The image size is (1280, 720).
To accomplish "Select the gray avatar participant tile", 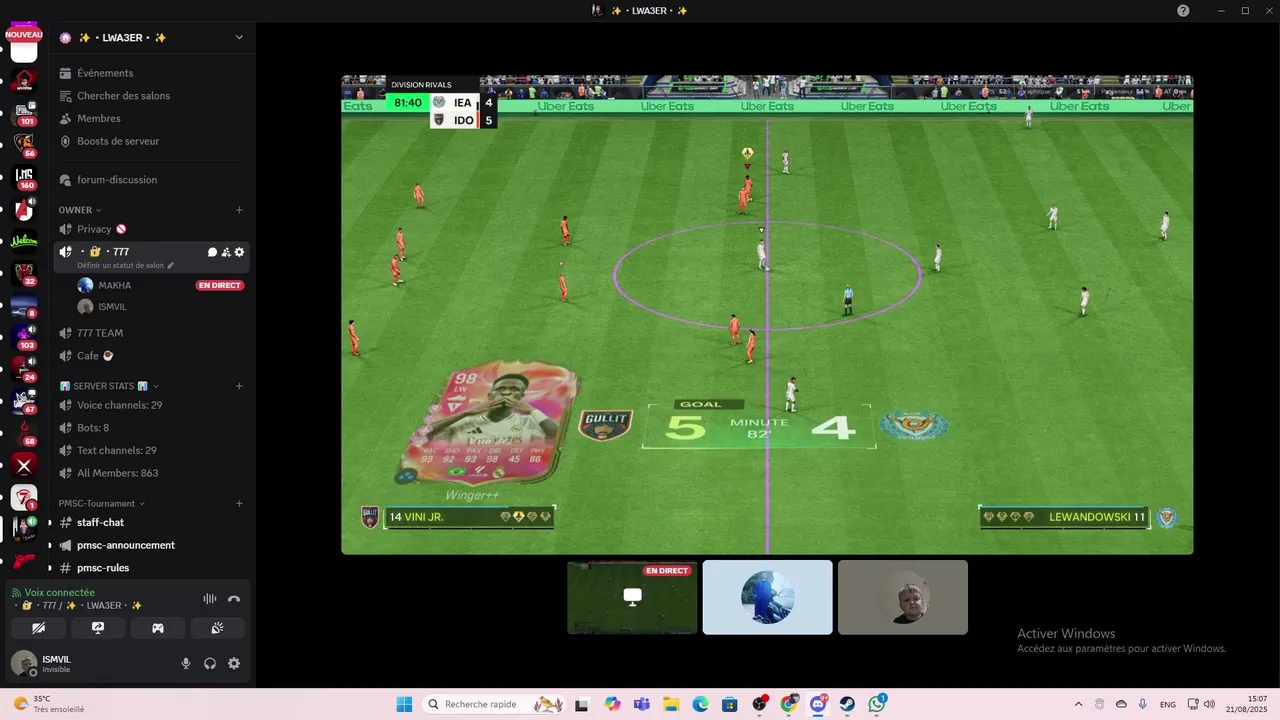I will 903,597.
